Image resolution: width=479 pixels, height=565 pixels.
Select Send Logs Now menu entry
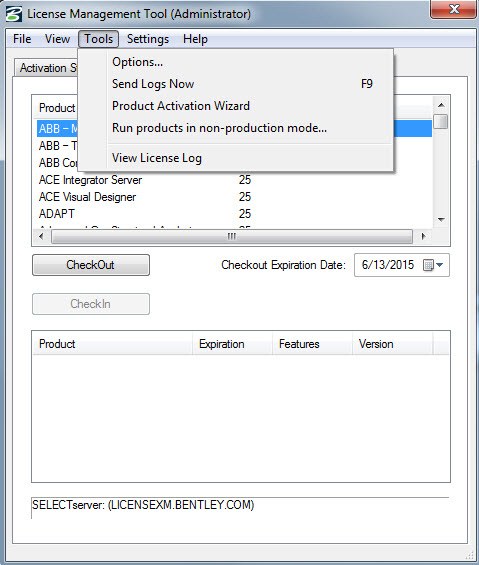(236, 84)
